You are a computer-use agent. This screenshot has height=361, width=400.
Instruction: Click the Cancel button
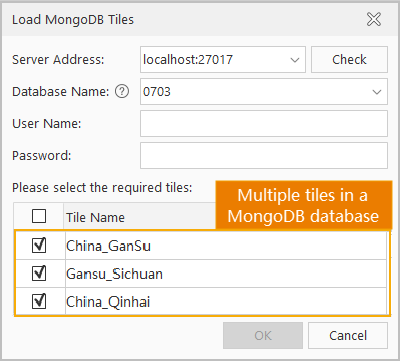pyautogui.click(x=348, y=335)
